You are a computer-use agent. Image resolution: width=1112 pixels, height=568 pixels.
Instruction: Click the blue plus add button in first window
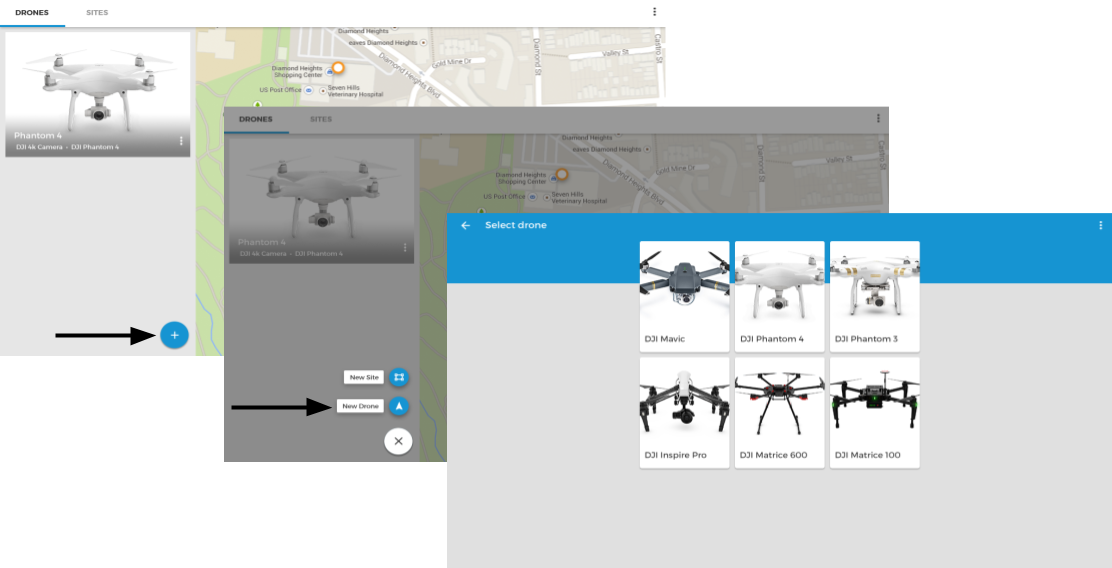(x=174, y=335)
